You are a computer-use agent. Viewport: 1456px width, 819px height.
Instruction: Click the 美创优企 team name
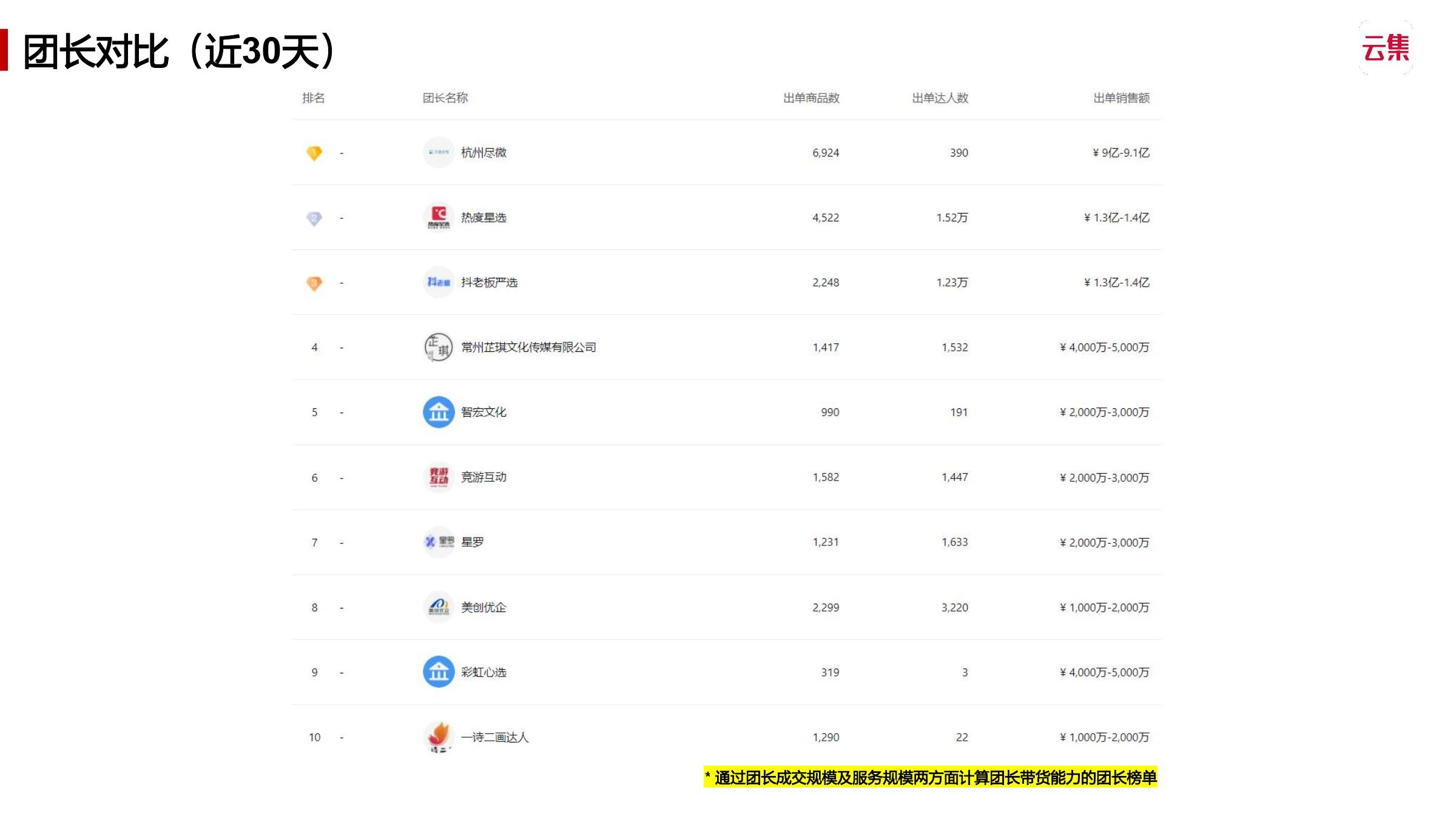click(484, 607)
